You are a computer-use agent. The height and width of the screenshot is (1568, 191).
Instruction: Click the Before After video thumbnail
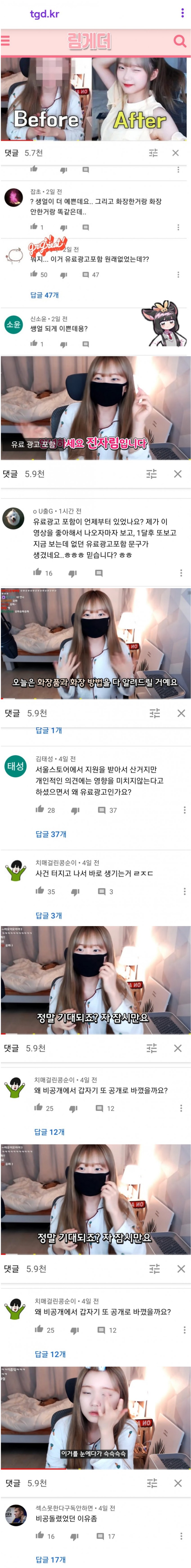click(x=95, y=99)
